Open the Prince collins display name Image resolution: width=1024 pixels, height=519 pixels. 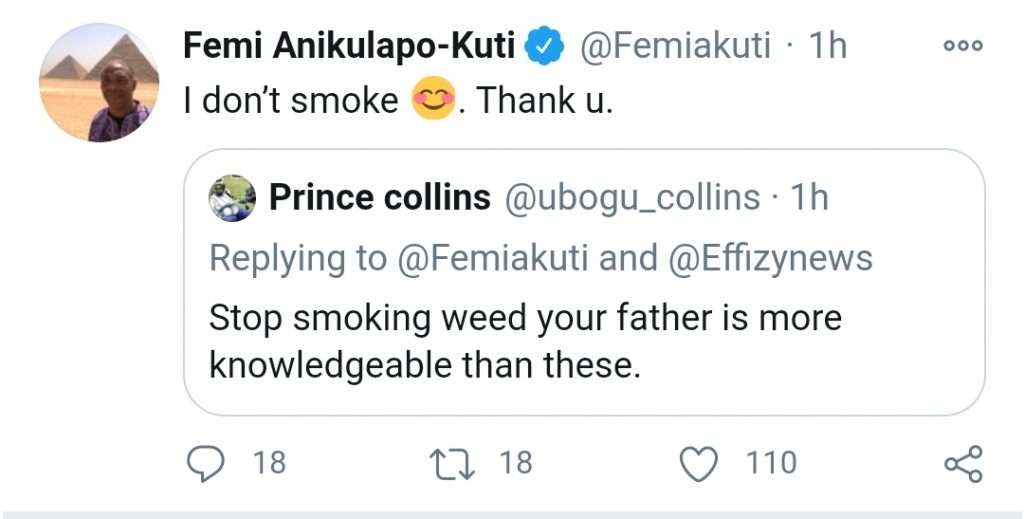(379, 198)
